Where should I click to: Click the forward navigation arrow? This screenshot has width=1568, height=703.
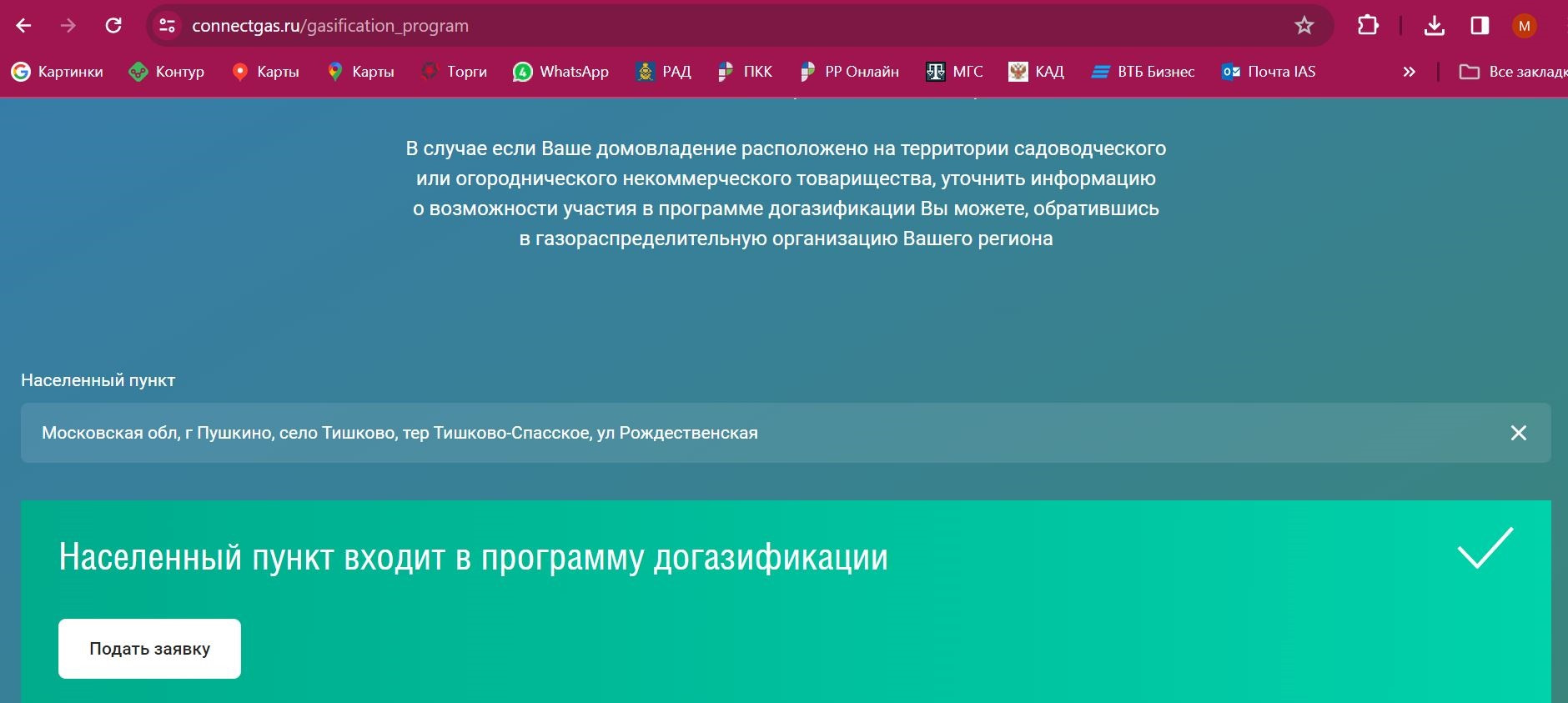coord(68,26)
